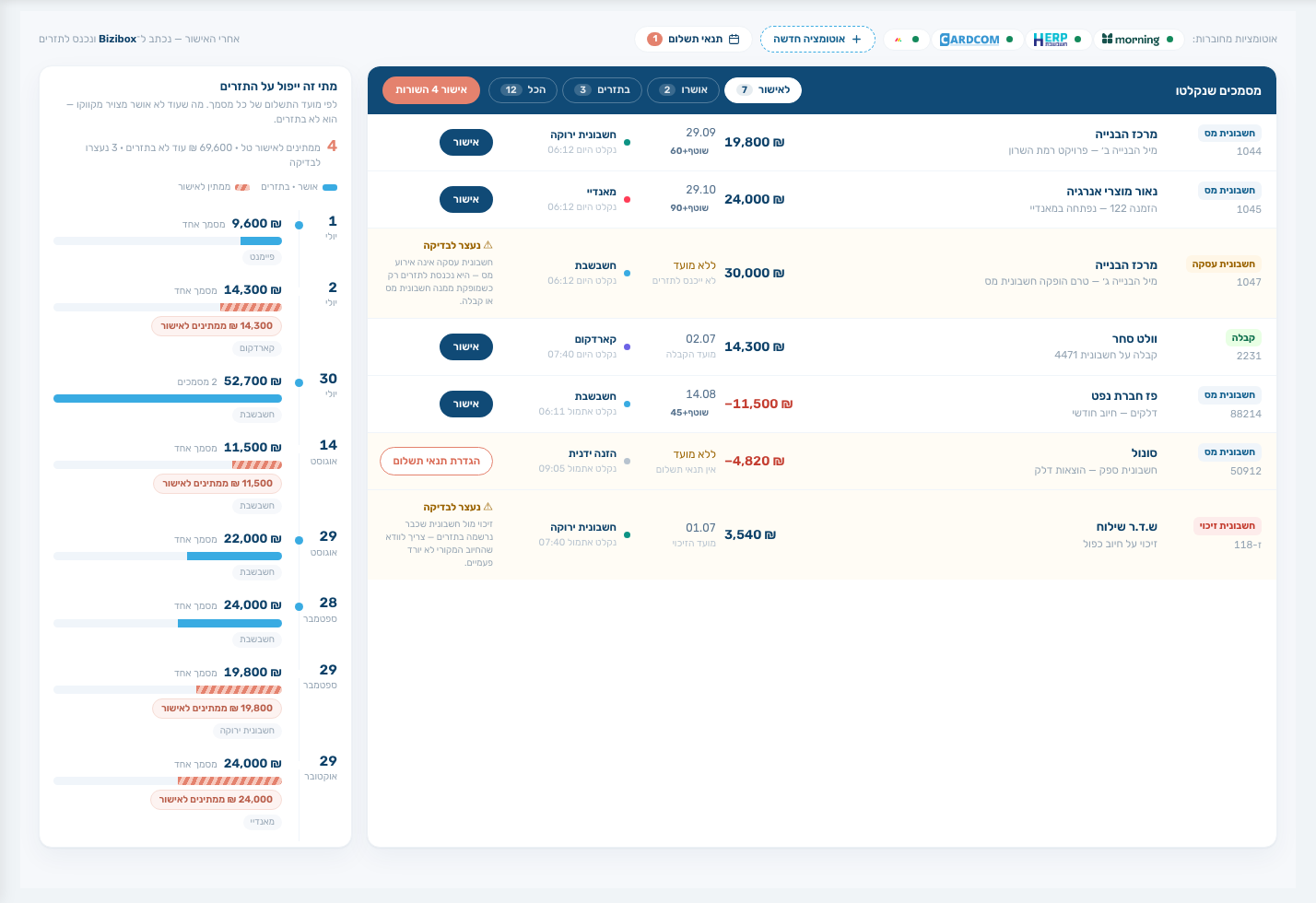This screenshot has height=903, width=1316.
Task: Switch to the אושרו tab
Action: tap(685, 90)
